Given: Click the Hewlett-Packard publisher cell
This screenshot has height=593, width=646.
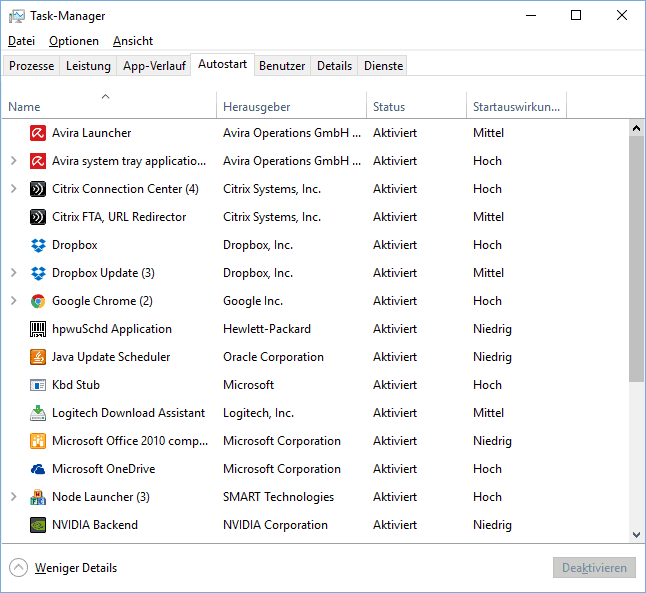Looking at the screenshot, I should pyautogui.click(x=267, y=329).
